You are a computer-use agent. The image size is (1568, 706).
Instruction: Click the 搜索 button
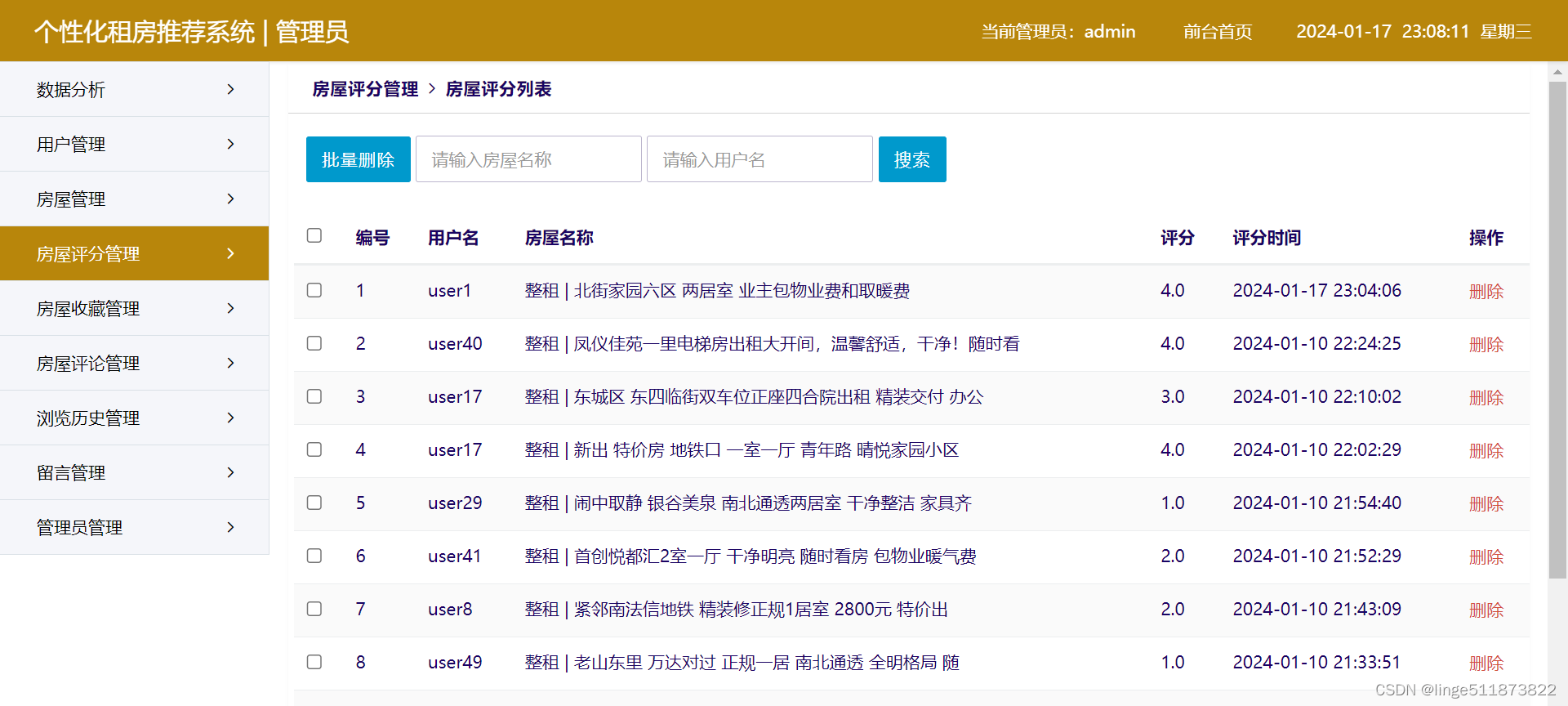pos(912,159)
